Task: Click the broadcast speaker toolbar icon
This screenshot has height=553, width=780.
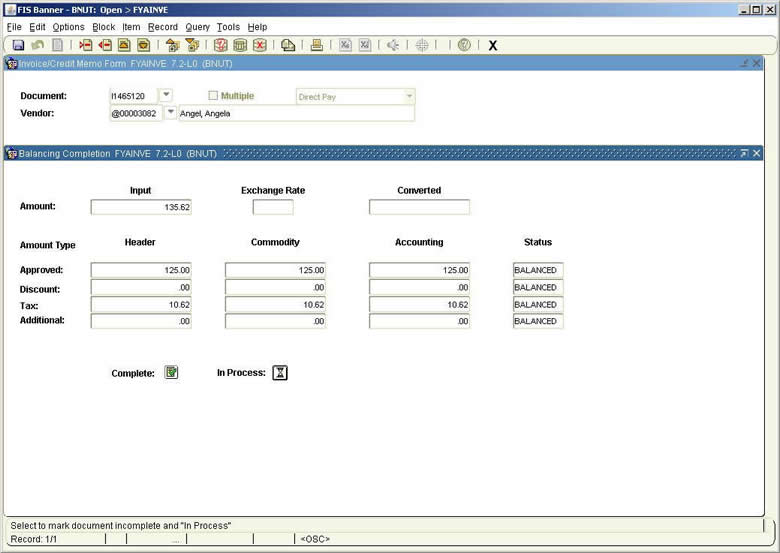Action: (x=393, y=45)
